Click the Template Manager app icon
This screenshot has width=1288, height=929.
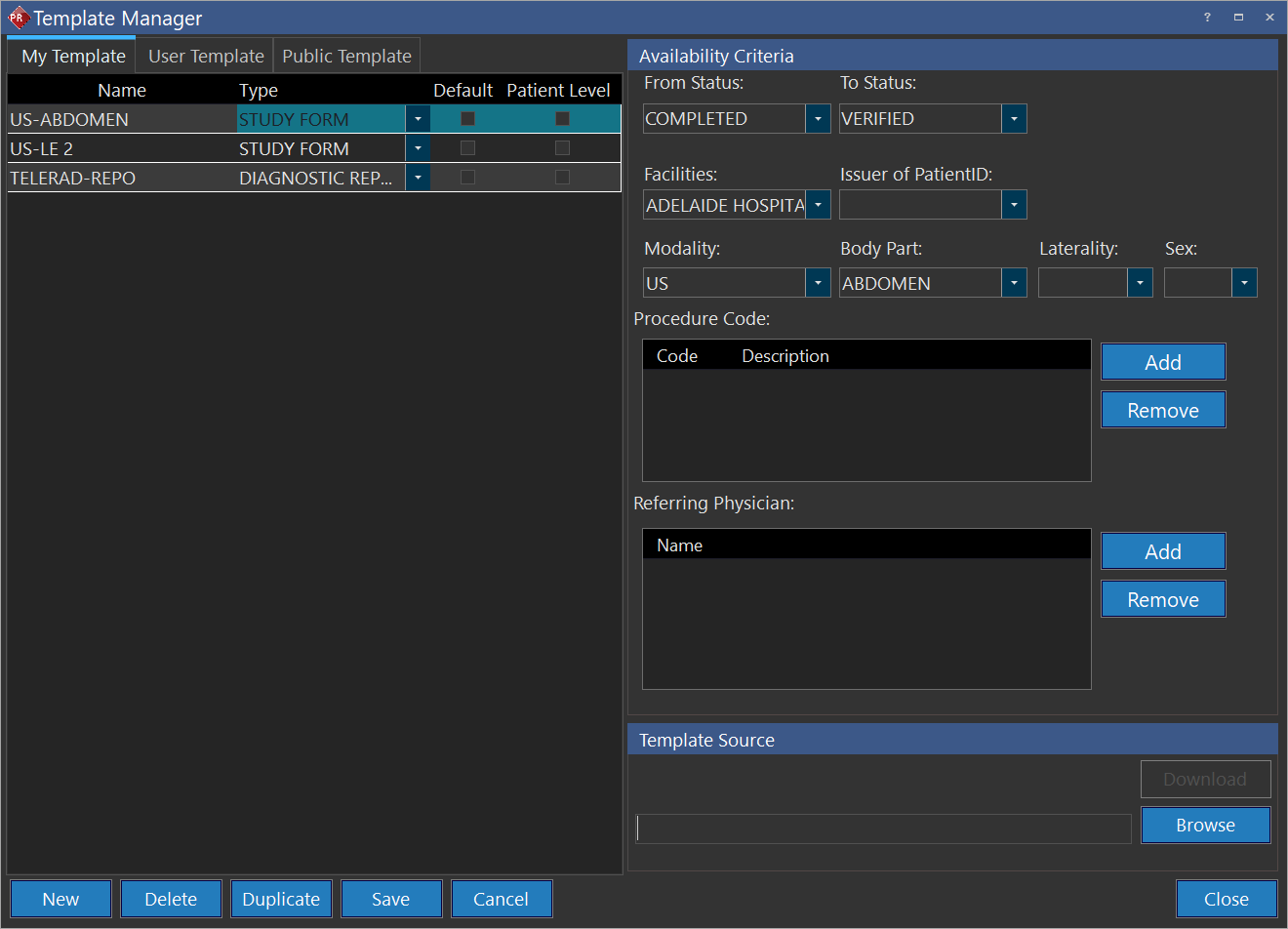[x=18, y=18]
